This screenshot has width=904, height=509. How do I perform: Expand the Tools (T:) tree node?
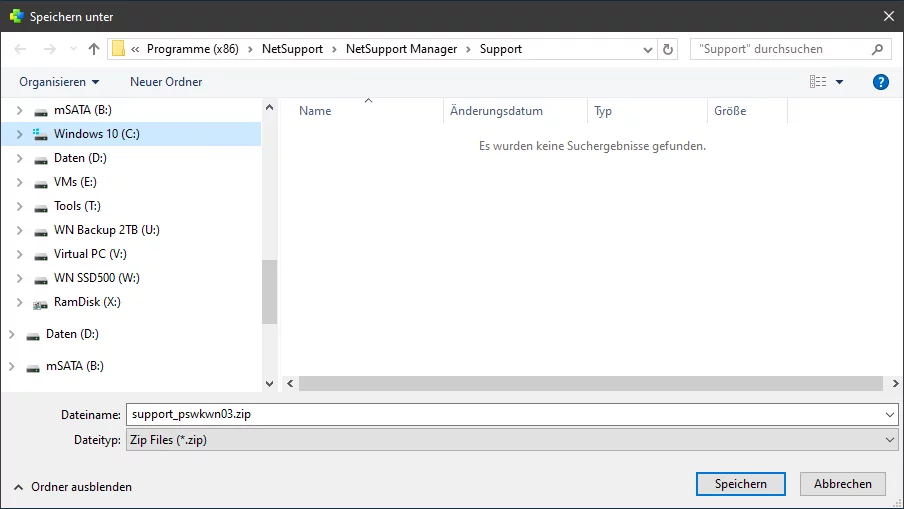pyautogui.click(x=20, y=206)
